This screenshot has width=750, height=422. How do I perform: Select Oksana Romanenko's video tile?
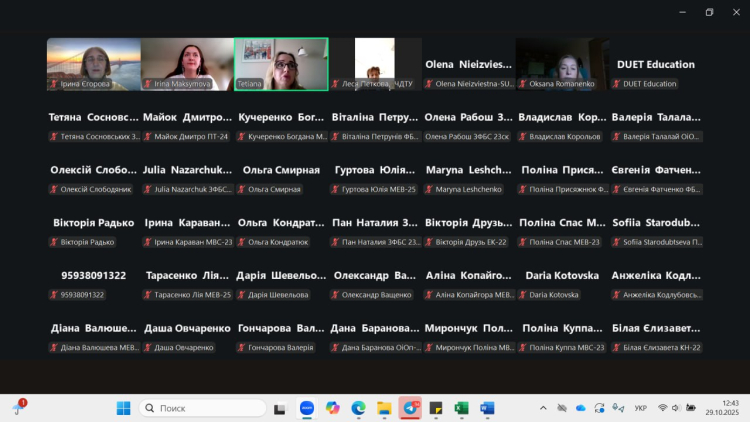pyautogui.click(x=562, y=64)
